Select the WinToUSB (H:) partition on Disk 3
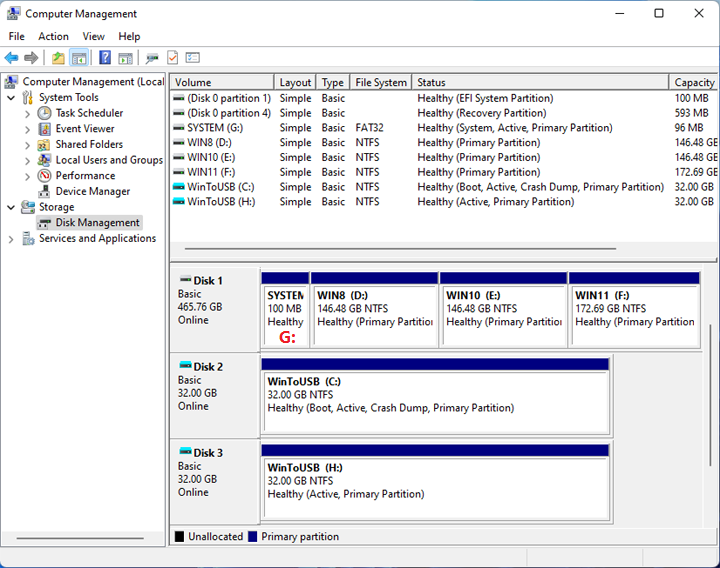The height and width of the screenshot is (568, 720). (435, 482)
